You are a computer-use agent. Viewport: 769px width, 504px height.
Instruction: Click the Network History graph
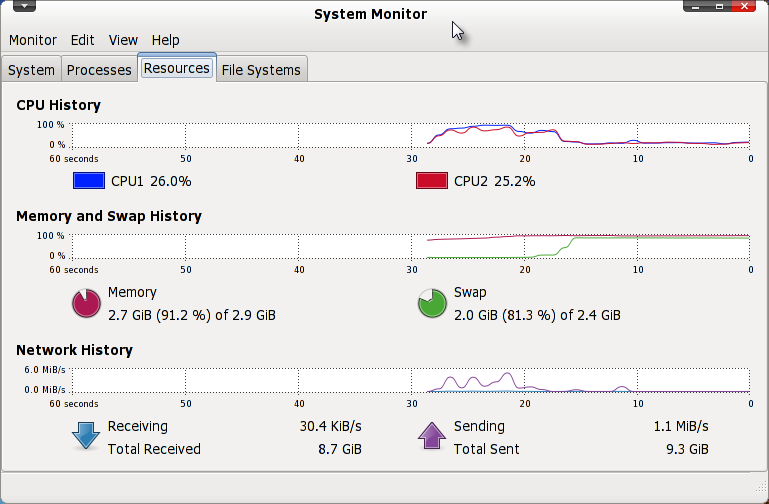411,380
